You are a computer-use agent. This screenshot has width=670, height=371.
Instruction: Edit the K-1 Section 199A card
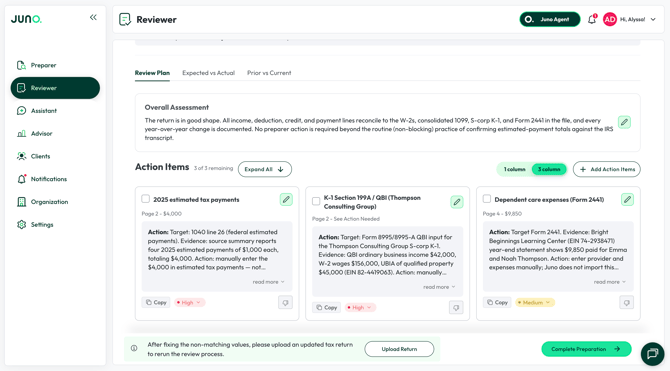coord(457,202)
